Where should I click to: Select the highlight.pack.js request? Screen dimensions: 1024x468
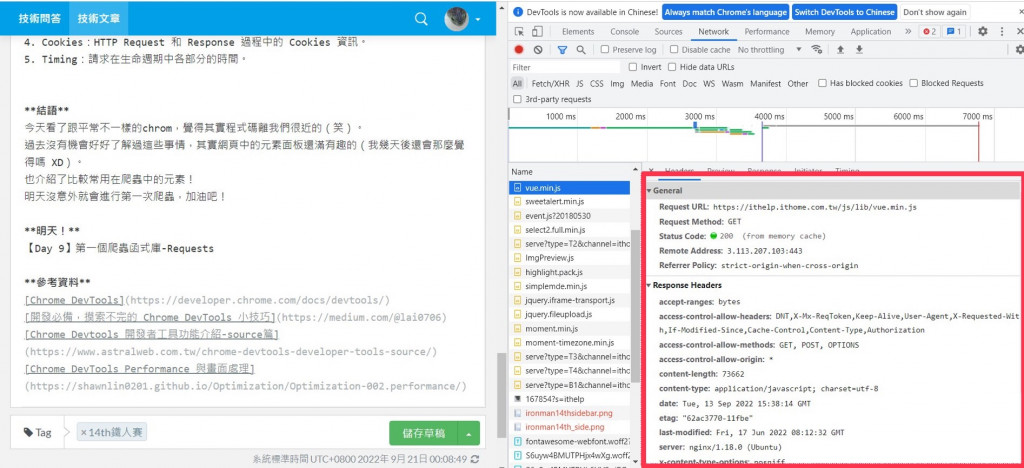coord(554,272)
